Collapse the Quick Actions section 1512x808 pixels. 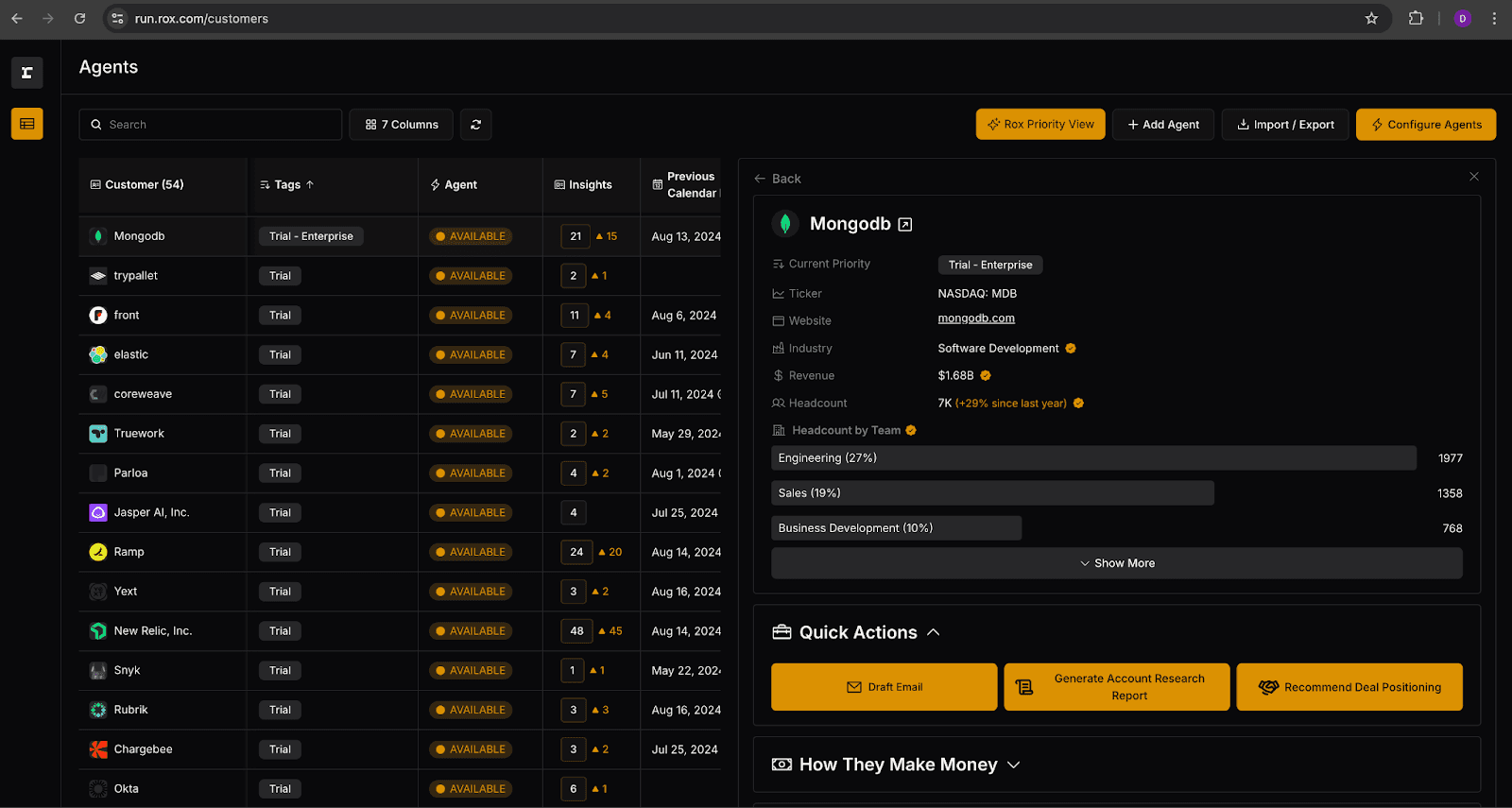(933, 632)
